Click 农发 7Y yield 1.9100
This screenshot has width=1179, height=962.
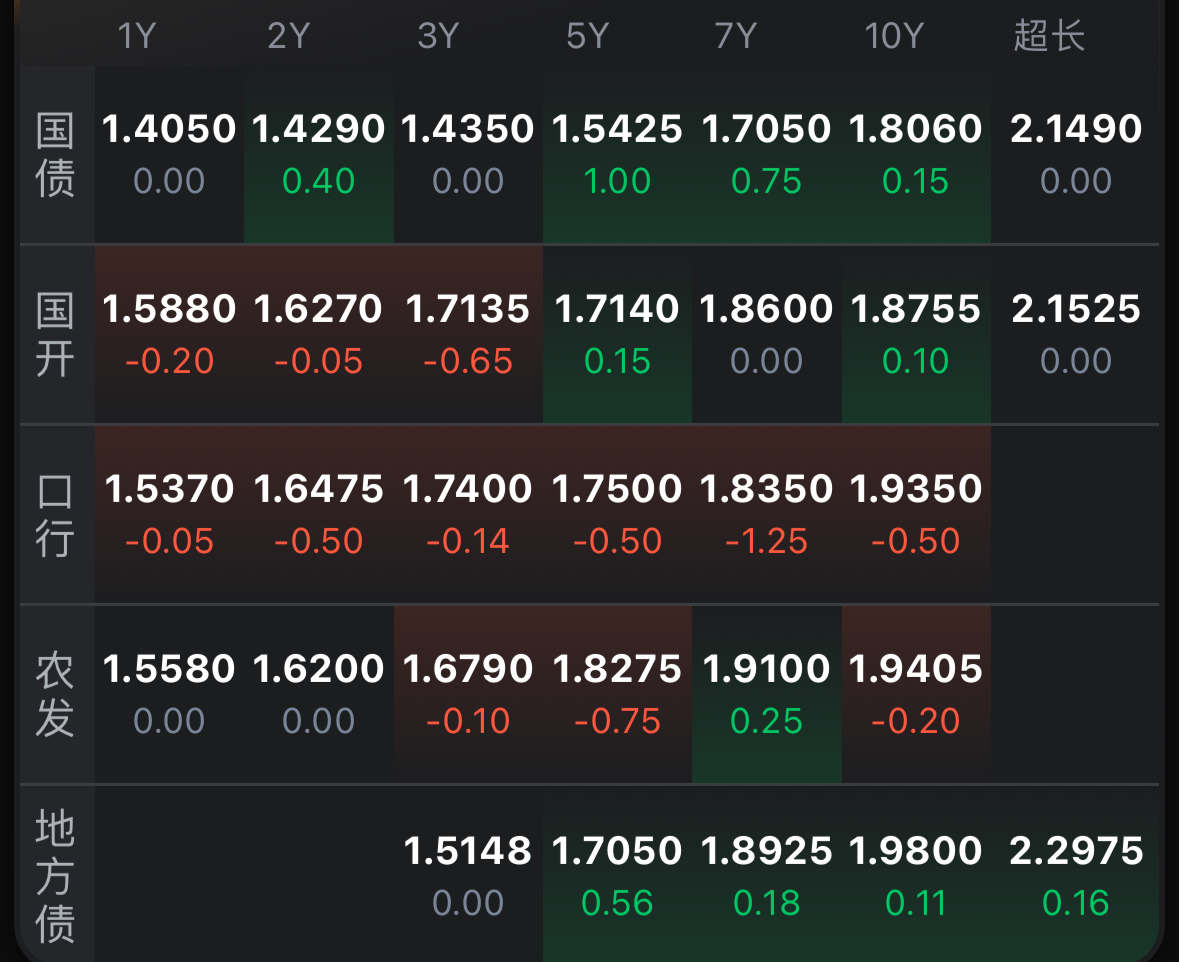[x=766, y=669]
